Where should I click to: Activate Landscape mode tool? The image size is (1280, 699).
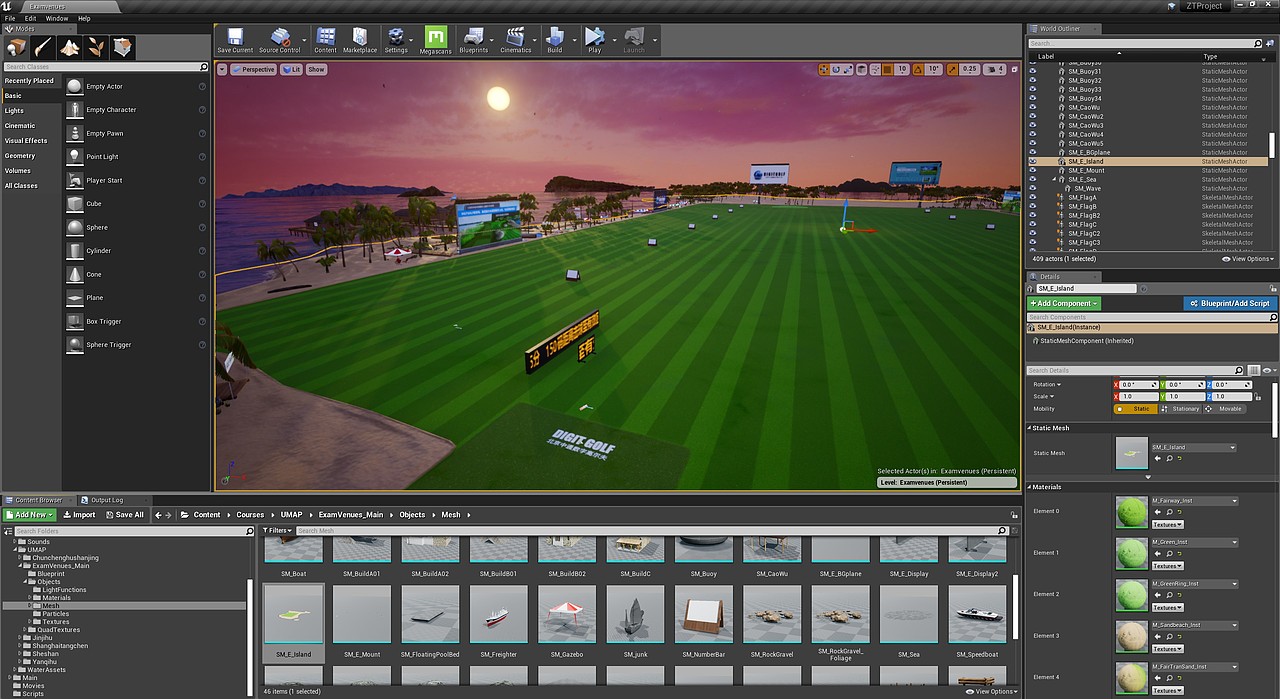coord(66,47)
